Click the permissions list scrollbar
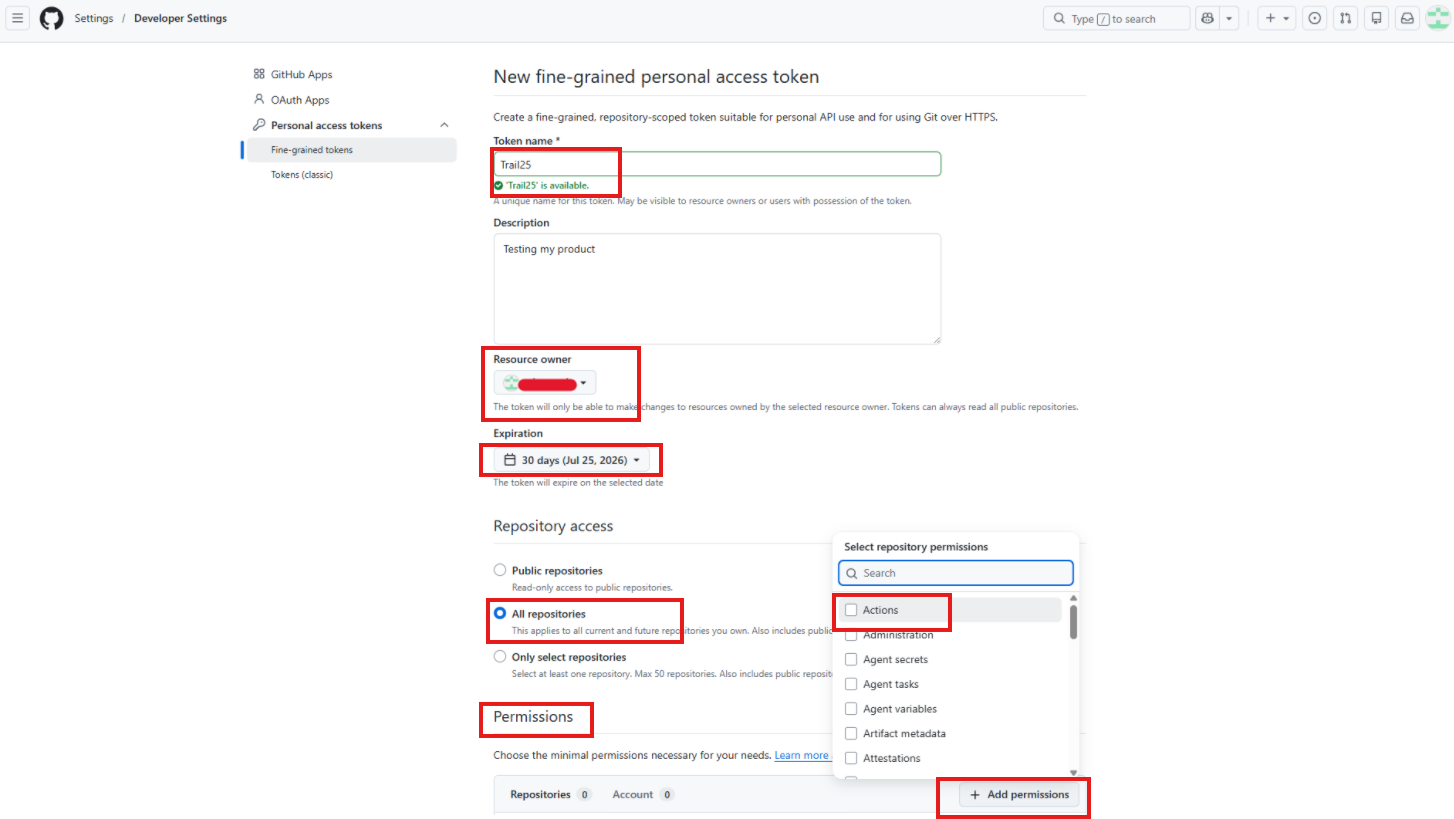The height and width of the screenshot is (819, 1454). [1073, 621]
